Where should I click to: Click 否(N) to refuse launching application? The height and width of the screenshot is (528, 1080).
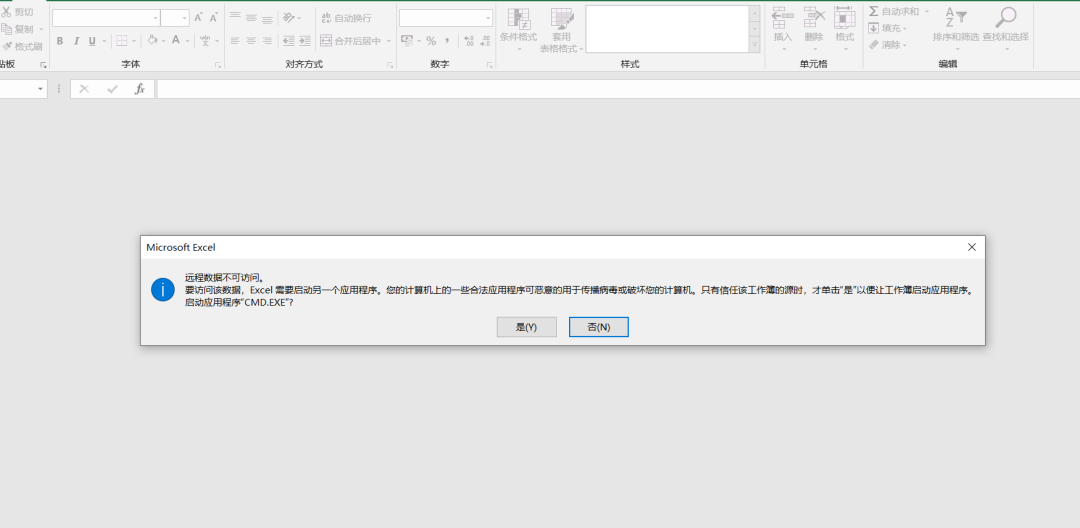(599, 327)
